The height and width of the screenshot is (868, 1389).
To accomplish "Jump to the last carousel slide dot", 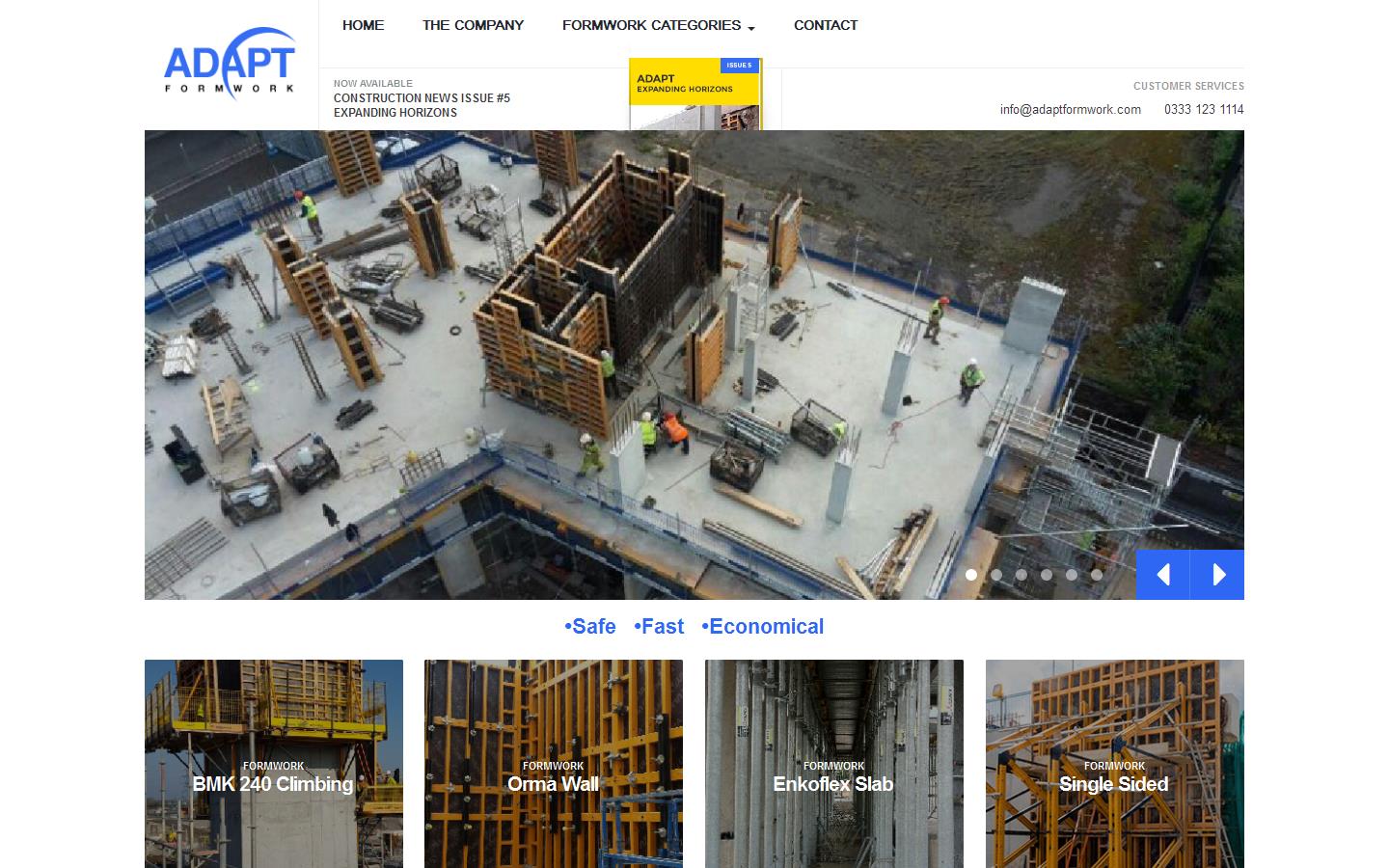I will 1097,575.
